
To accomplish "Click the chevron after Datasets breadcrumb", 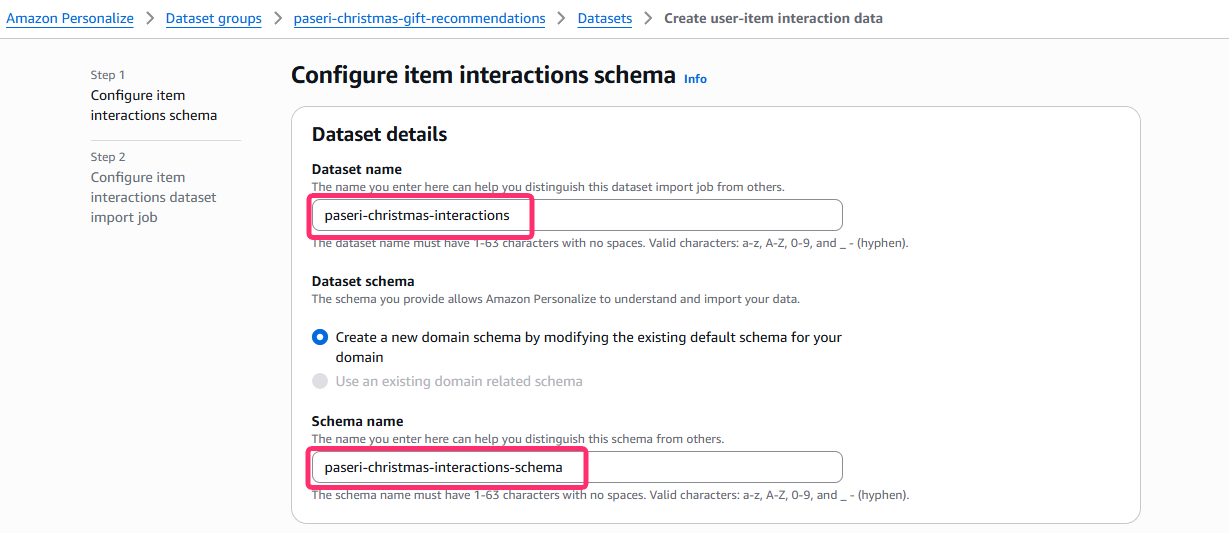I will tap(648, 18).
